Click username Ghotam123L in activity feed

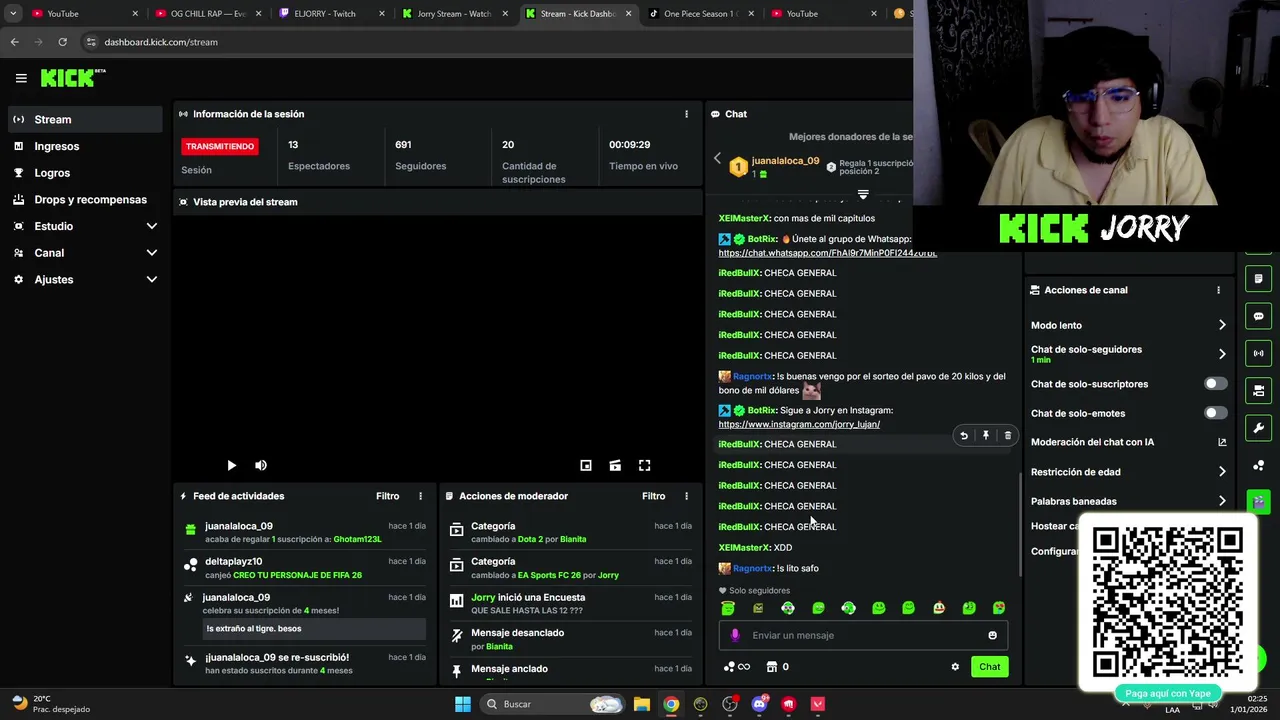point(357,539)
